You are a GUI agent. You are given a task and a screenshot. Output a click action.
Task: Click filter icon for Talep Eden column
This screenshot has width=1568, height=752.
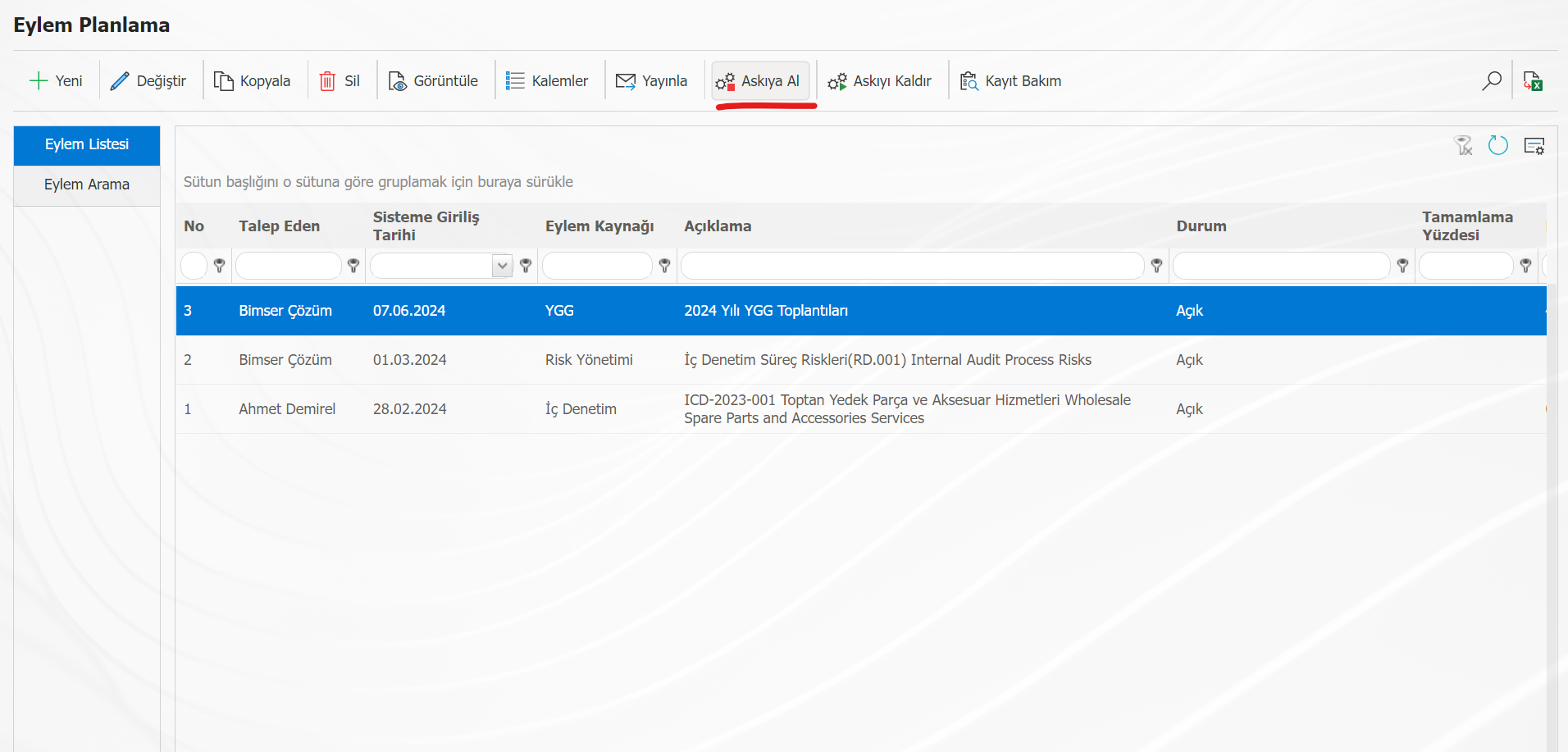353,266
